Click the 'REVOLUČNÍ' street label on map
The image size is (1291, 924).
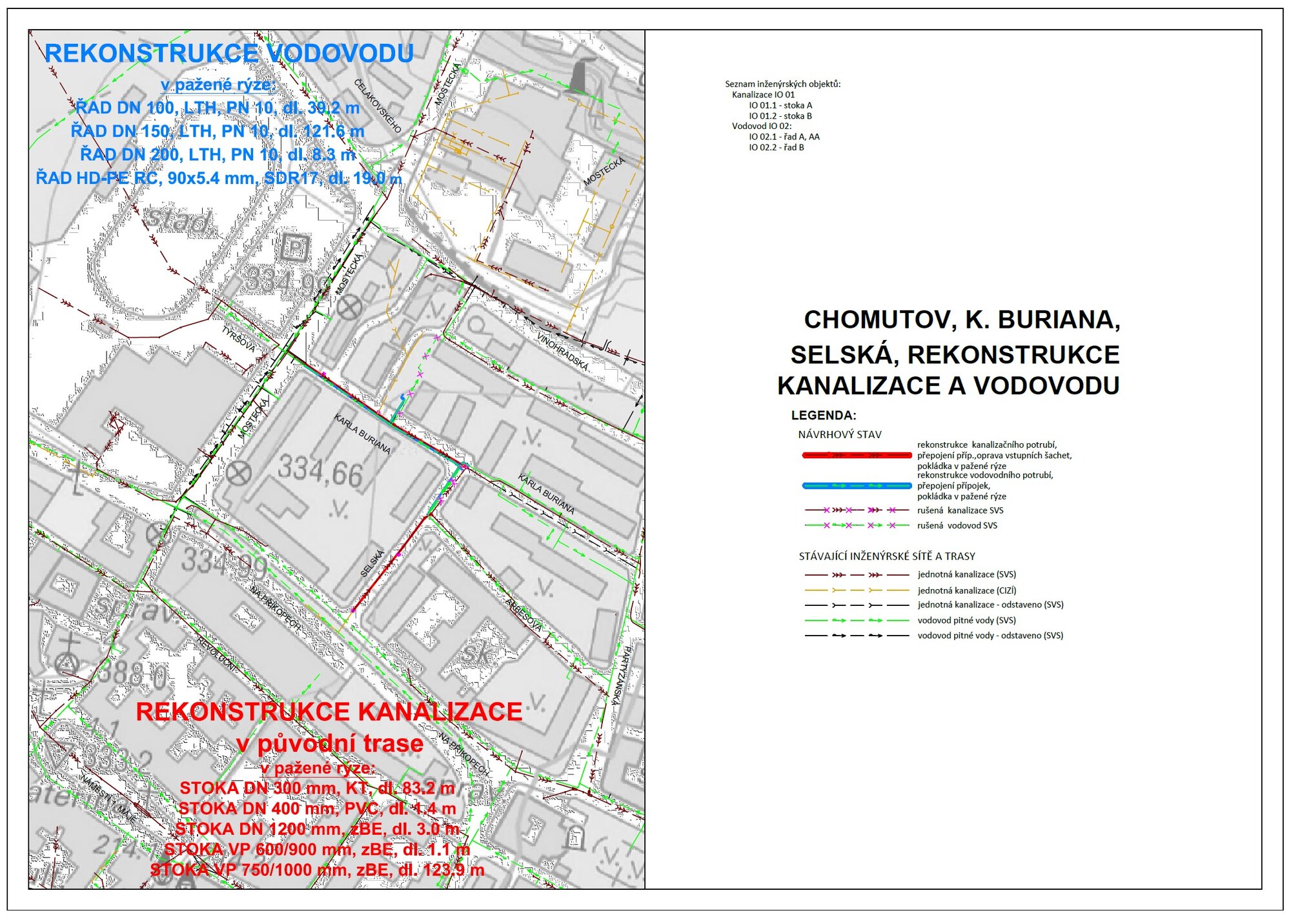click(x=218, y=655)
